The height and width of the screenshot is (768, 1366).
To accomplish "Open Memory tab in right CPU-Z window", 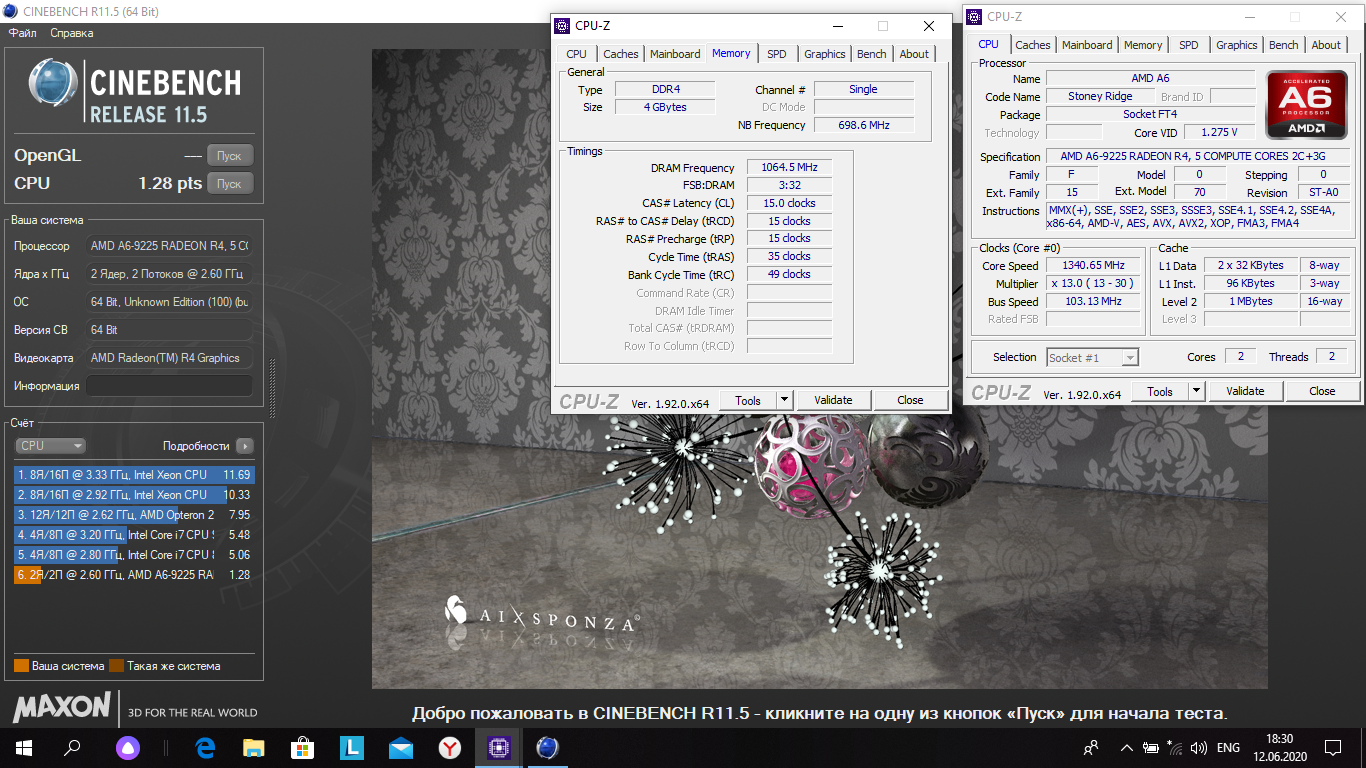I will tap(1143, 45).
